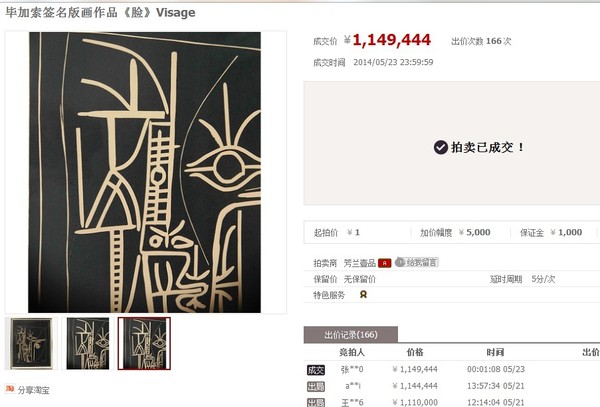Click the 价格 column header
Screen dimensions: 600x407
[415, 352]
